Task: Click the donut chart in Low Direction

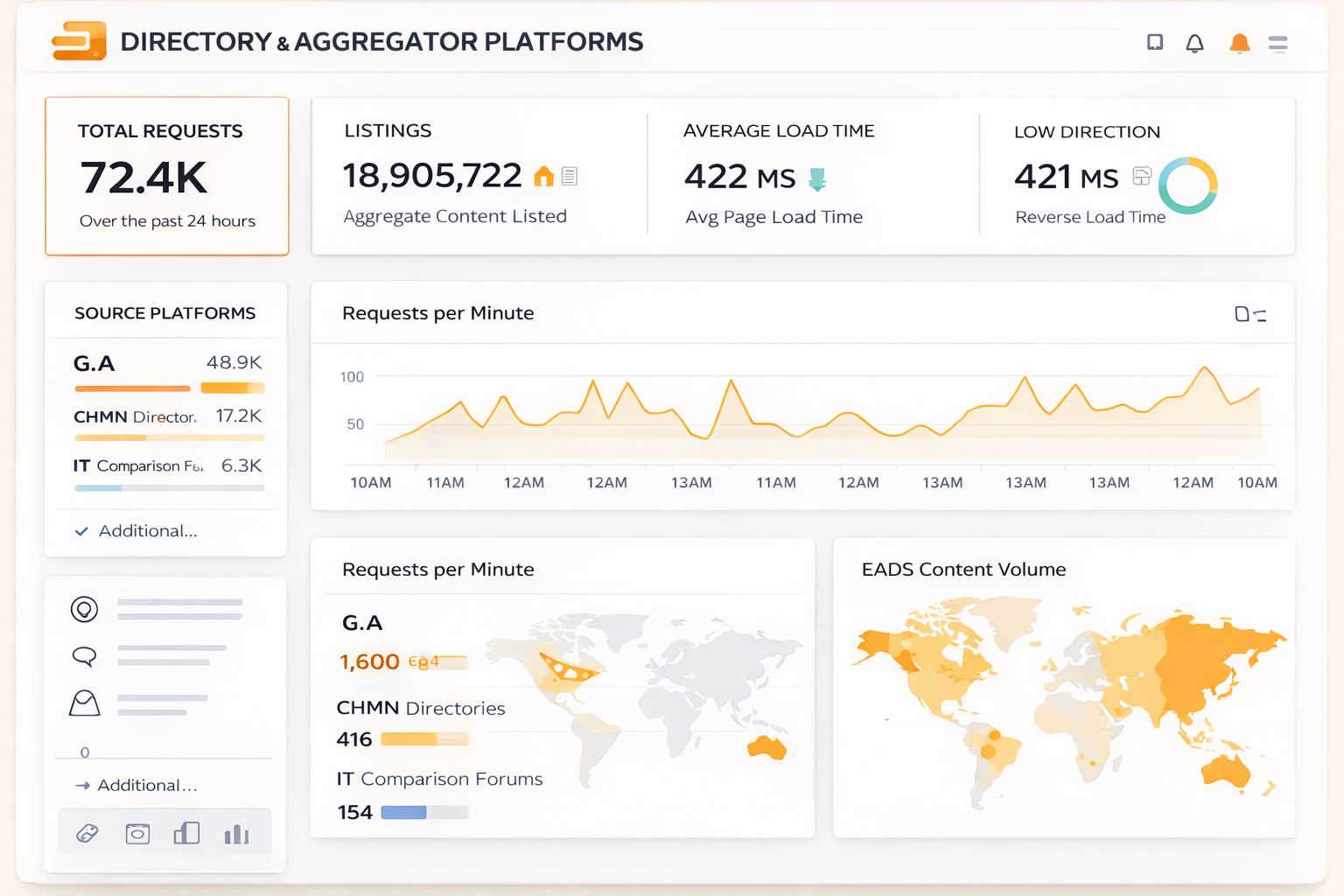Action: point(1187,185)
